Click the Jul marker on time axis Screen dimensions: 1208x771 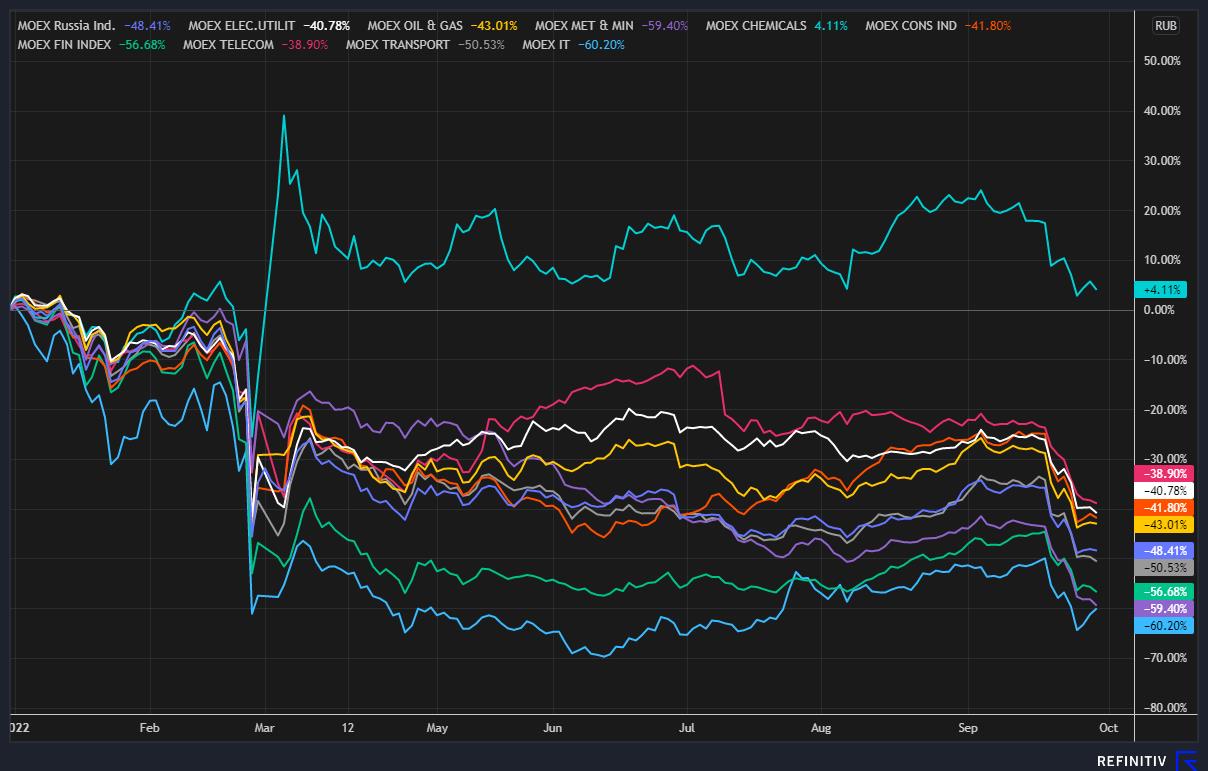pyautogui.click(x=687, y=729)
